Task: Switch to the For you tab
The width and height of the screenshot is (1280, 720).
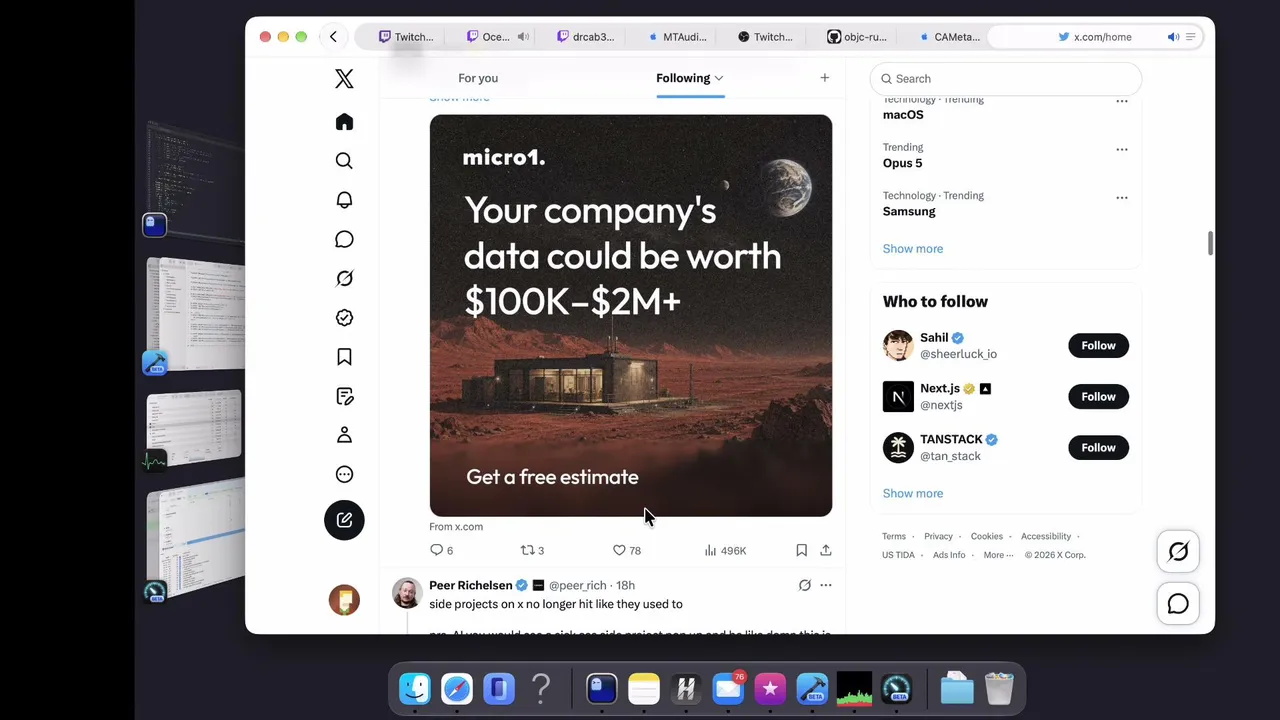Action: coord(478,78)
